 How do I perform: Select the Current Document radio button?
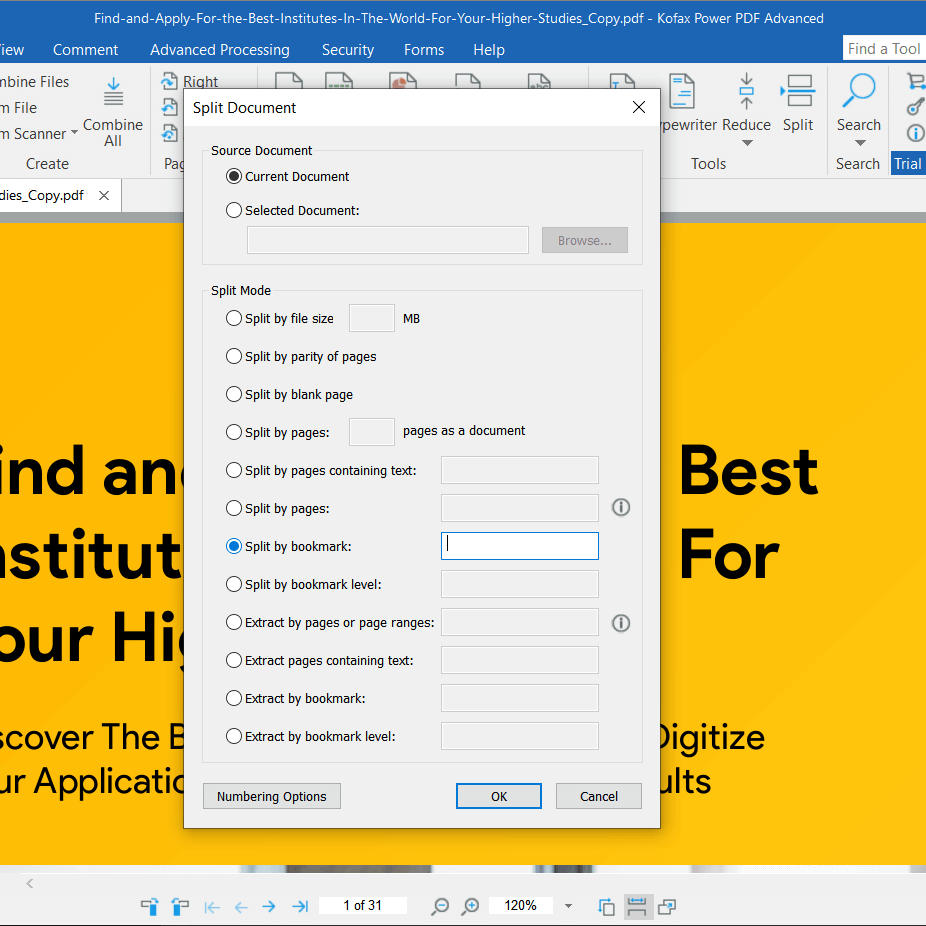(x=234, y=177)
